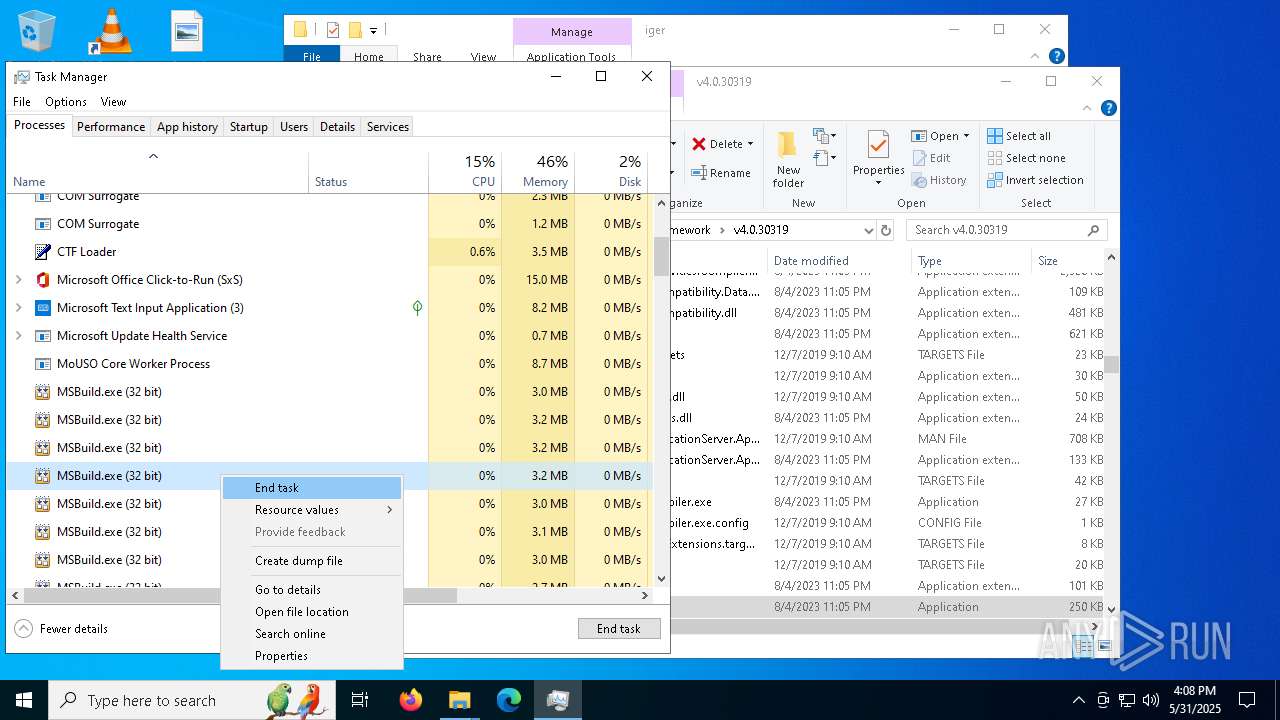Click Select all in the Explorer ribbon
Screen dimensions: 1280x720
click(1019, 136)
